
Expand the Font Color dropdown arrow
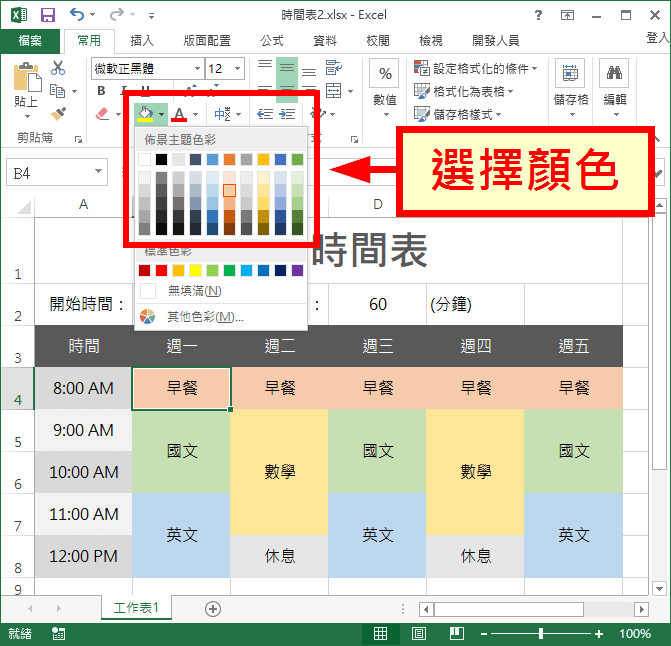(195, 114)
